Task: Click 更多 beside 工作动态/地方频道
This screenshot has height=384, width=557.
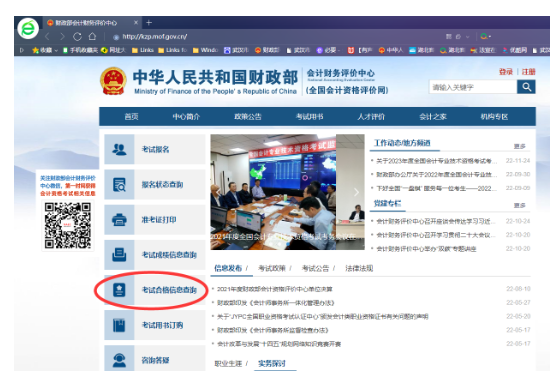Action: (x=519, y=146)
